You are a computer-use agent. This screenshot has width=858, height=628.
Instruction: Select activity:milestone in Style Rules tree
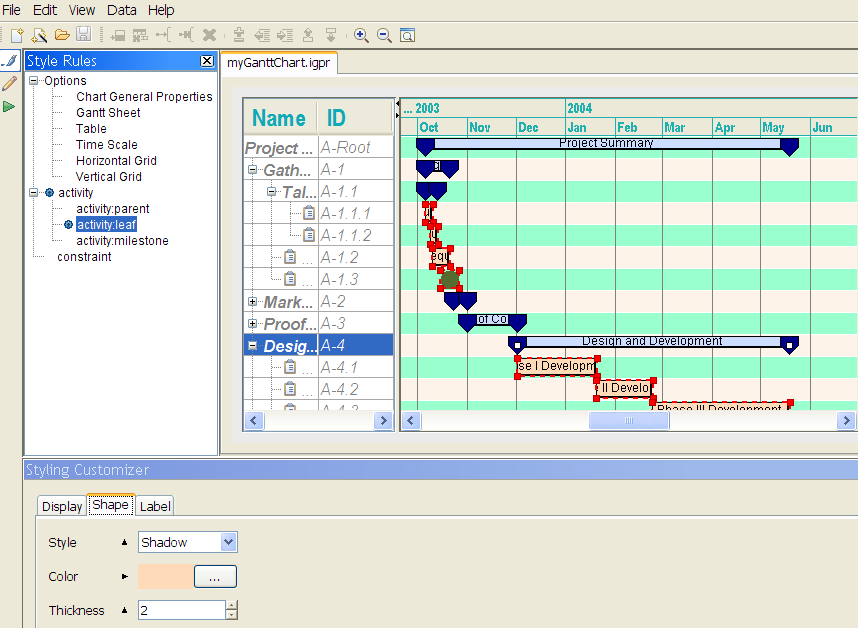point(122,241)
